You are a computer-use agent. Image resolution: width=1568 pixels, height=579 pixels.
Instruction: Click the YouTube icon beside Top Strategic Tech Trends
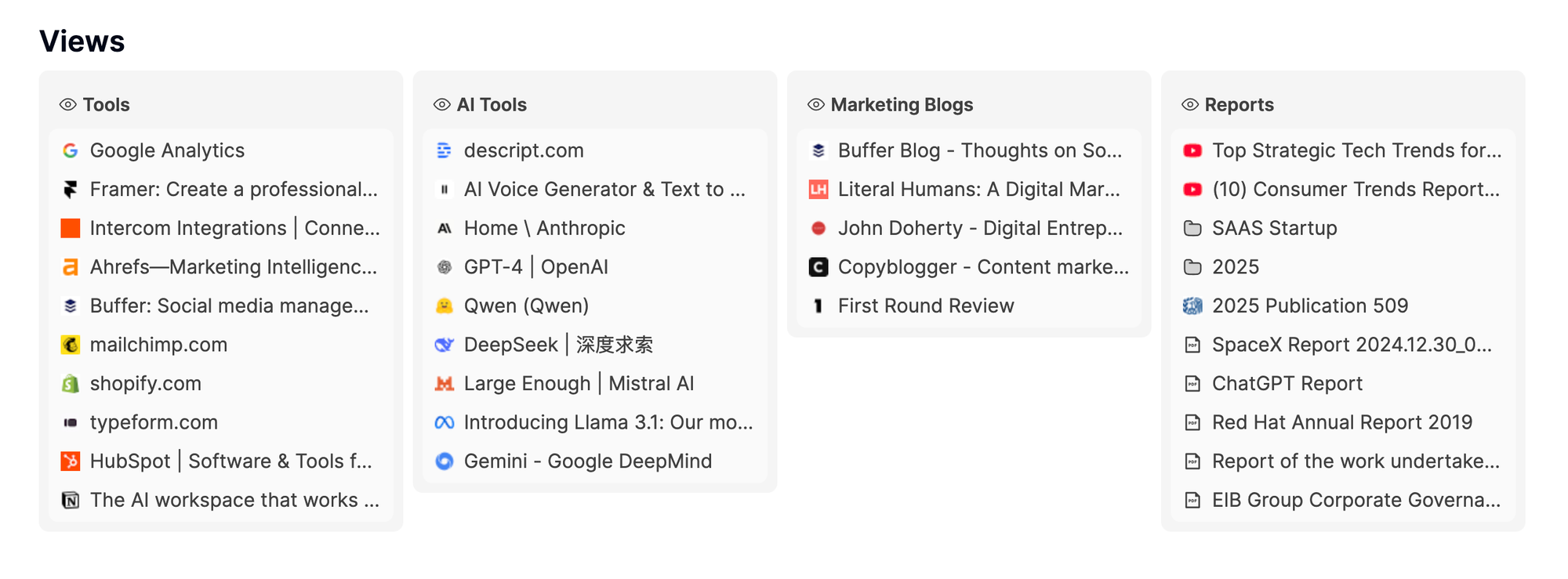1192,150
